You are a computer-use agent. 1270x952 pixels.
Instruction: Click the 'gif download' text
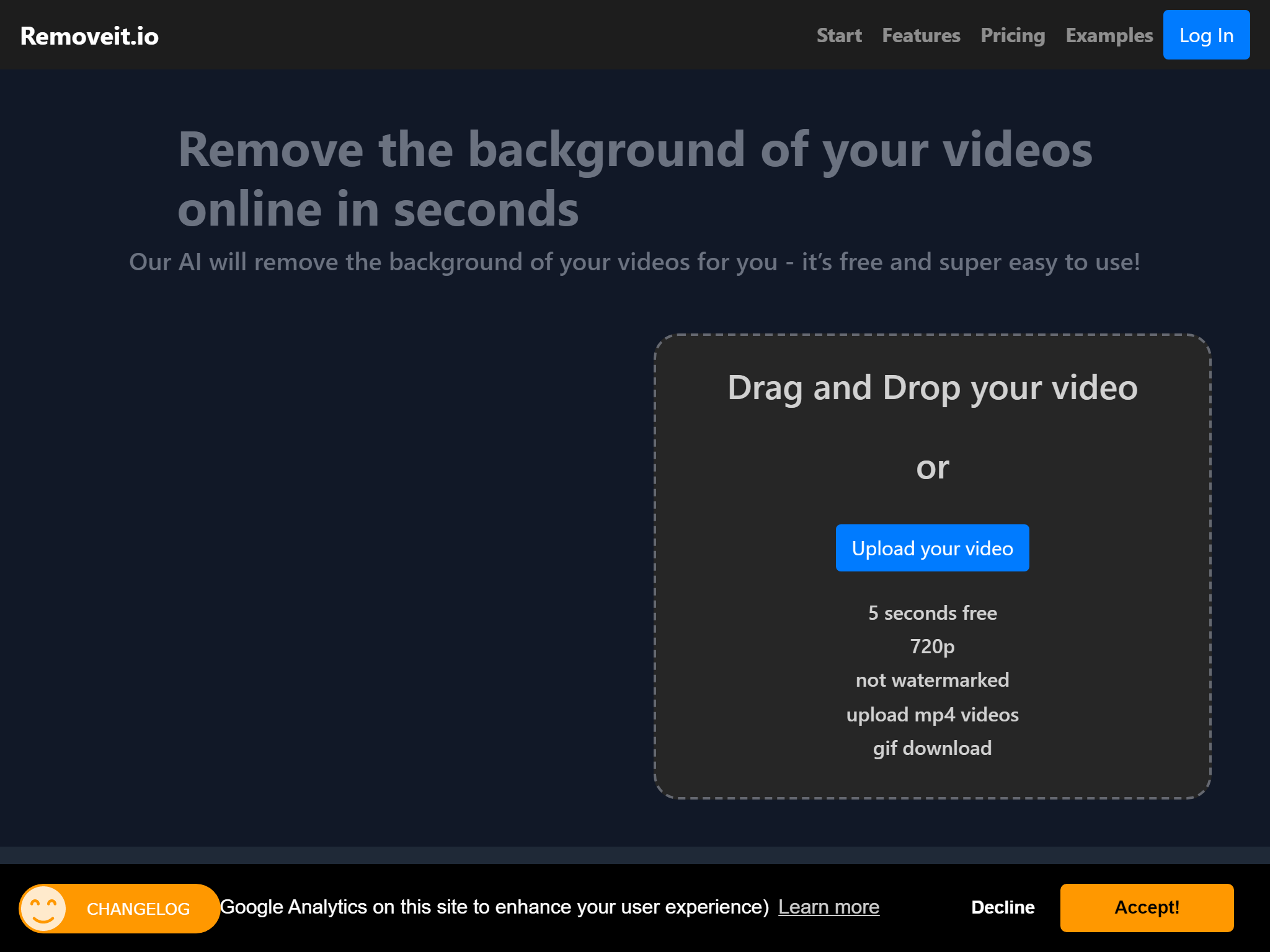pyautogui.click(x=932, y=747)
